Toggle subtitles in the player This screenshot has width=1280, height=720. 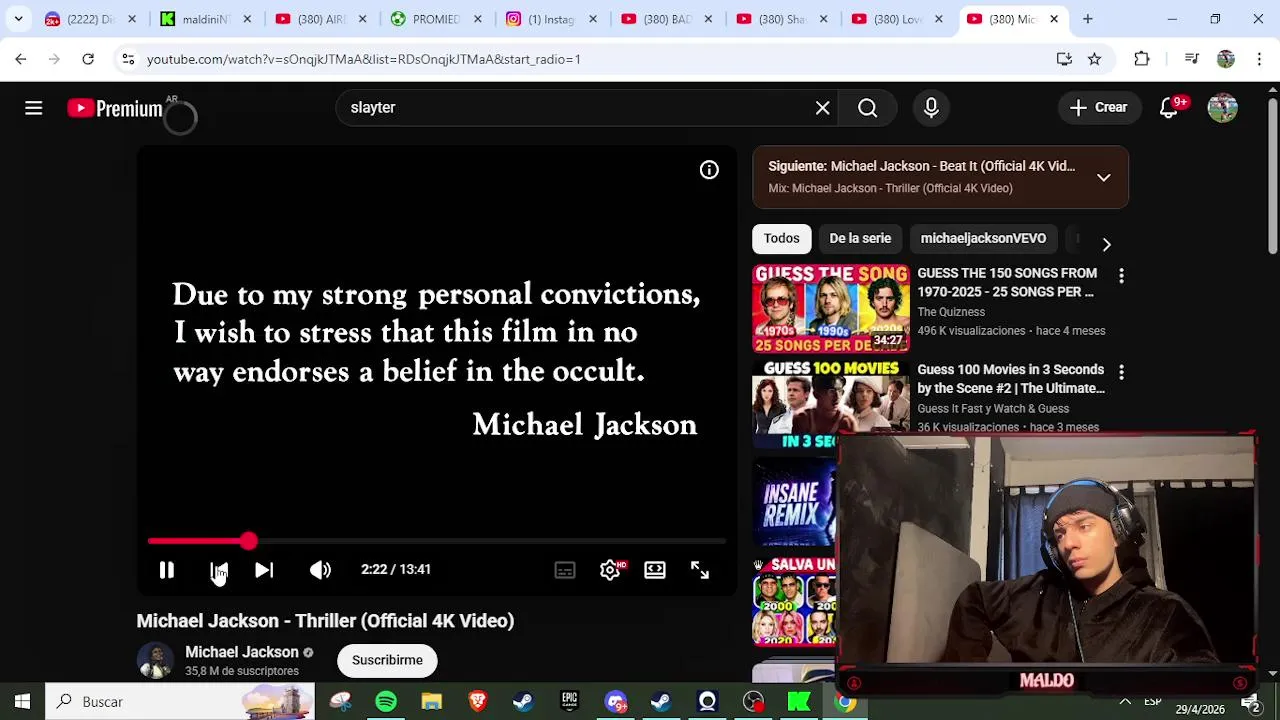click(x=565, y=569)
